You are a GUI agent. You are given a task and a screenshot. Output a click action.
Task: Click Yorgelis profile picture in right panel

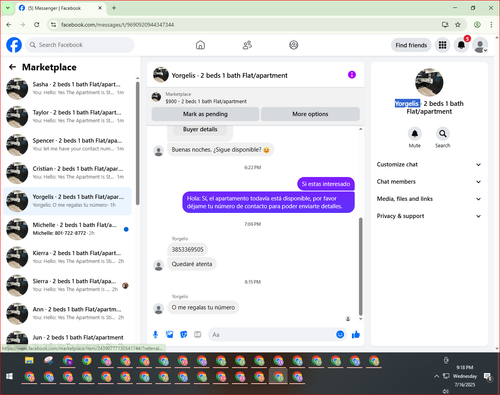[x=429, y=82]
